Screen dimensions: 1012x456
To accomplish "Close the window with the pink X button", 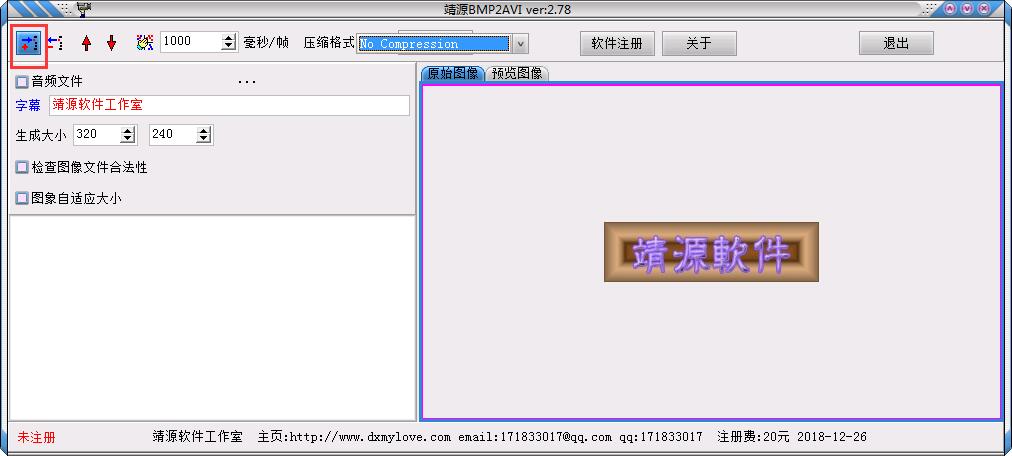I will pyautogui.click(x=984, y=9).
